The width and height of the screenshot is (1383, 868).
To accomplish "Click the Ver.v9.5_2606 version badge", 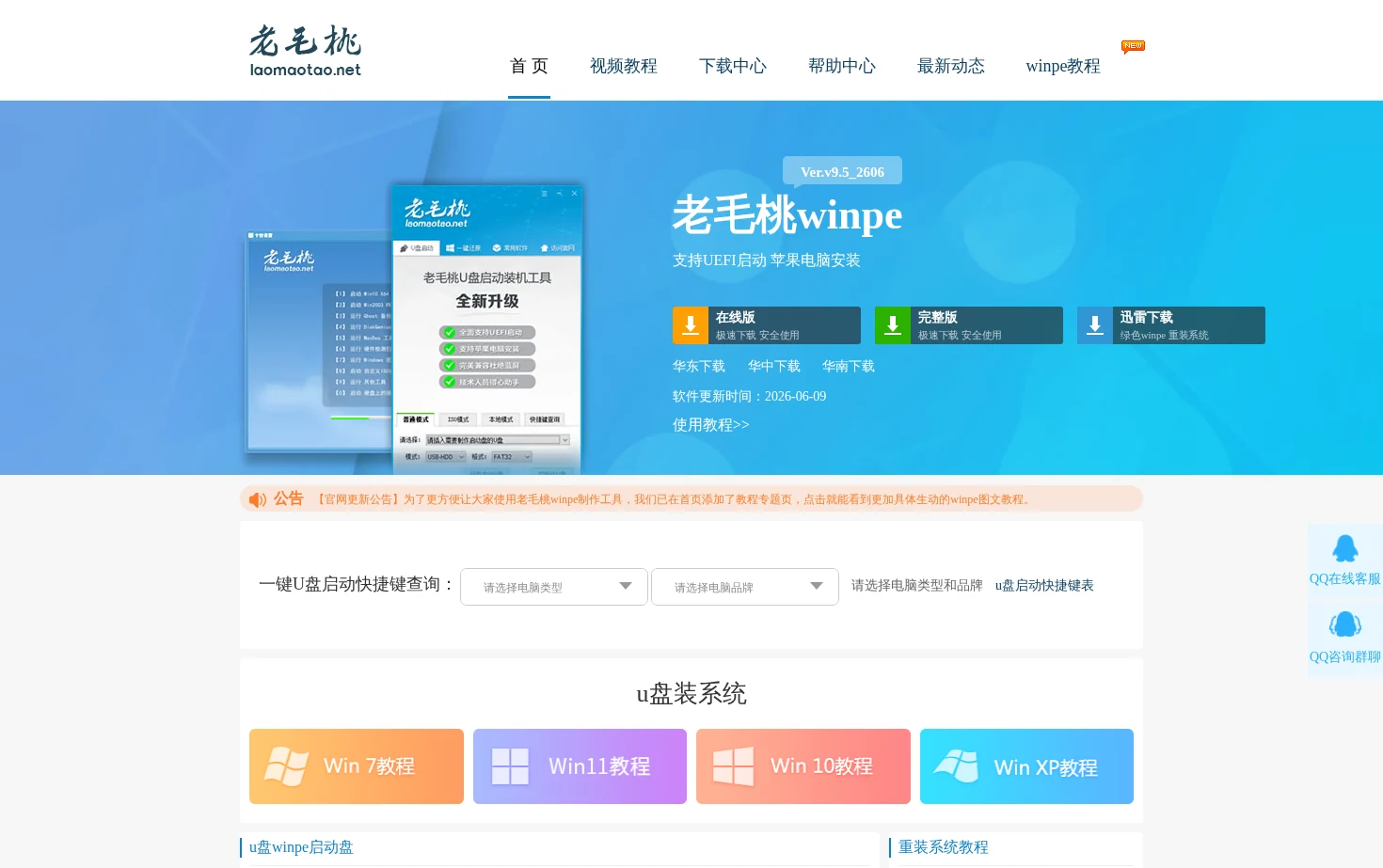I will 842,172.
